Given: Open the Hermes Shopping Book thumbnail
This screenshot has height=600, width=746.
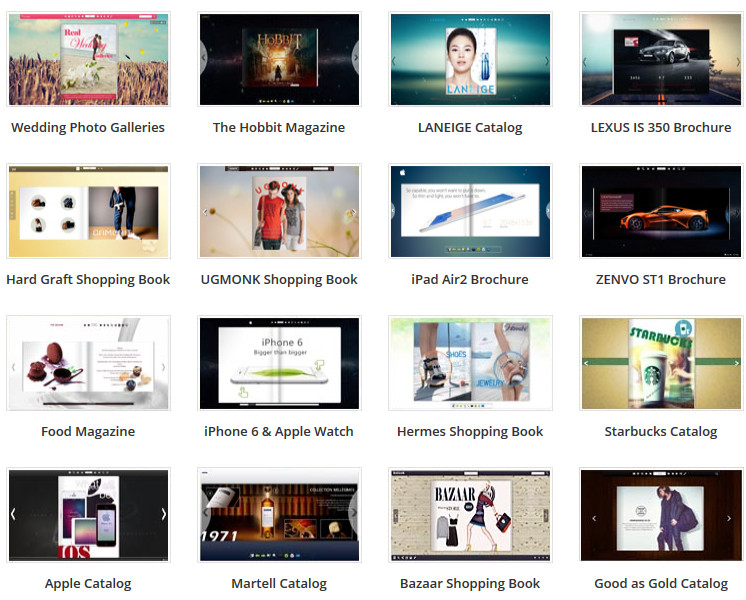Looking at the screenshot, I should [x=470, y=363].
